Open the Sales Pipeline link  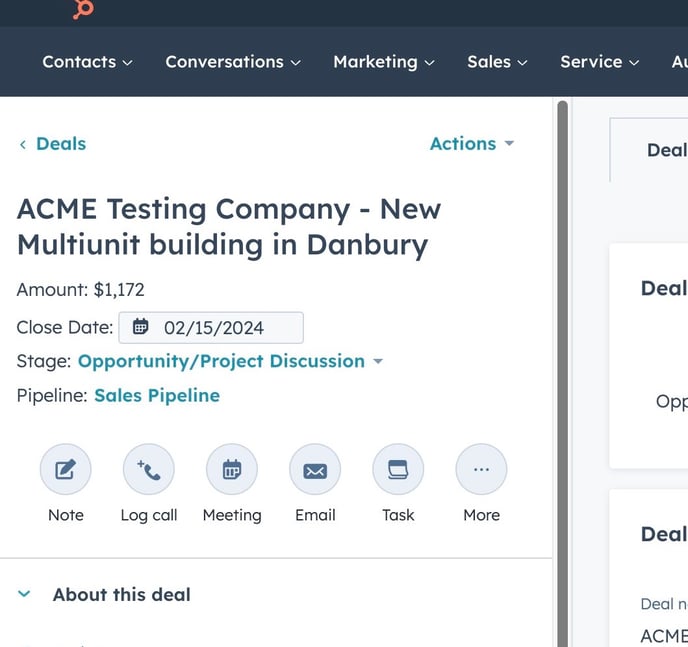157,395
